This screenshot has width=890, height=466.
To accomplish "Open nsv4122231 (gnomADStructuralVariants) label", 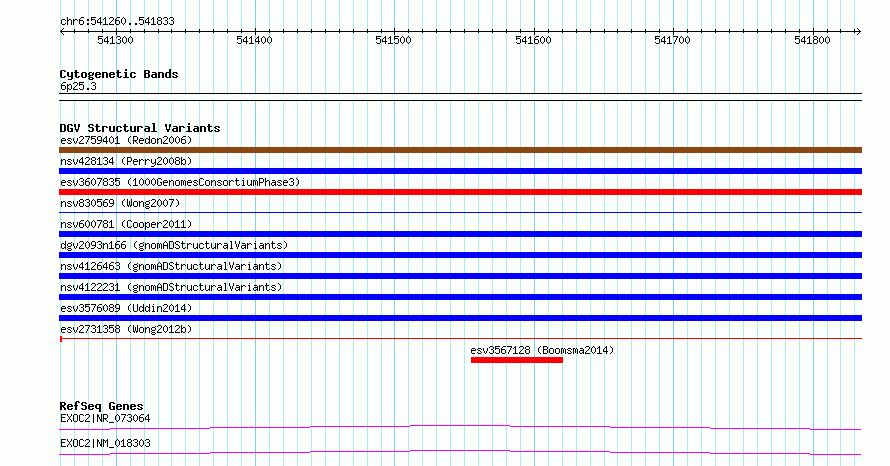I will (x=171, y=287).
